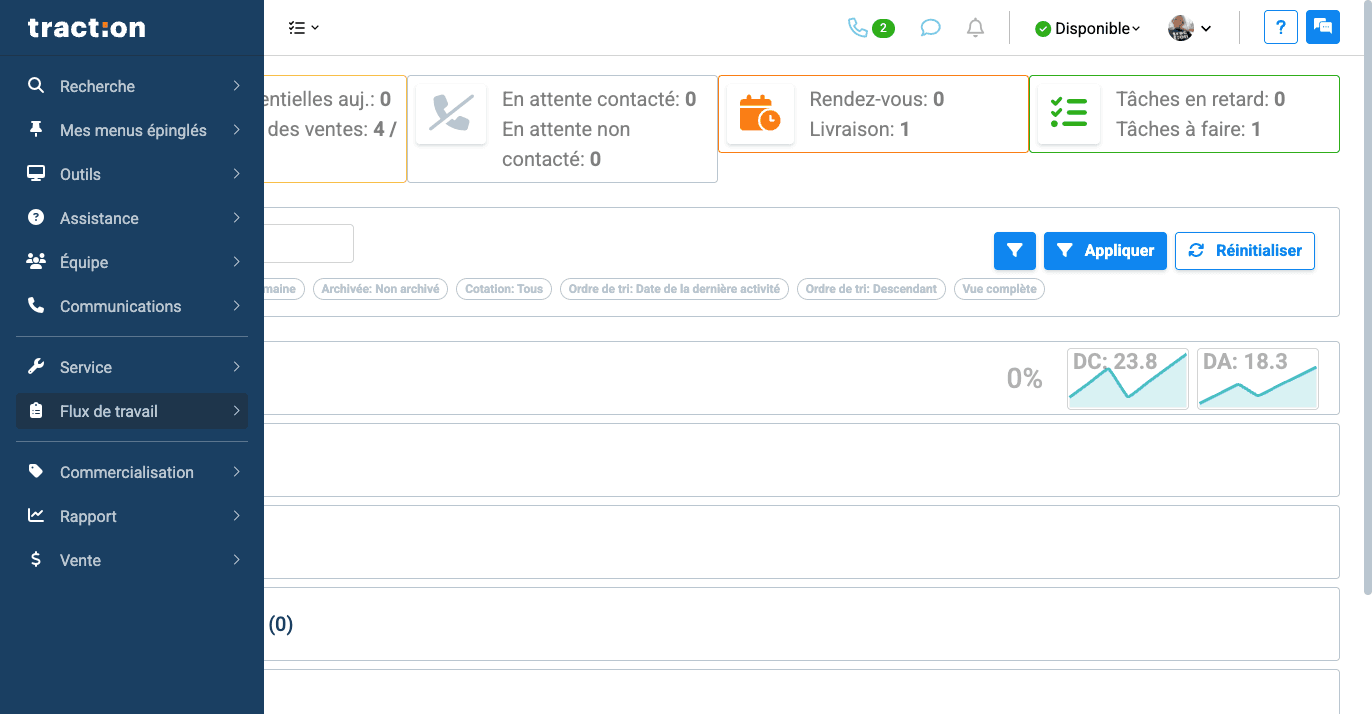This screenshot has width=1372, height=714.
Task: Open the phone calls icon with badge 2
Action: click(870, 28)
